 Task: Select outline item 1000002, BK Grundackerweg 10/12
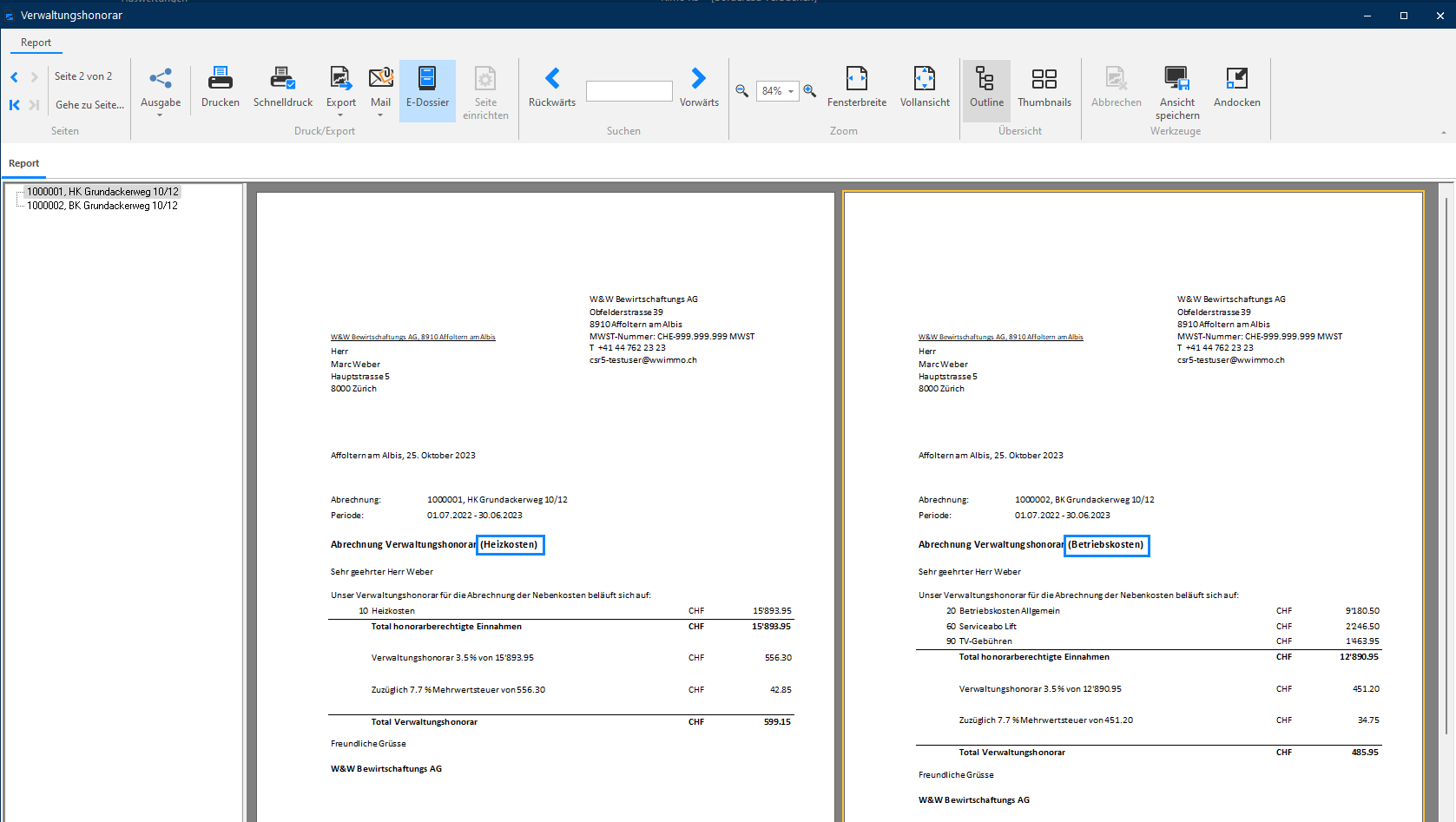pyautogui.click(x=102, y=206)
